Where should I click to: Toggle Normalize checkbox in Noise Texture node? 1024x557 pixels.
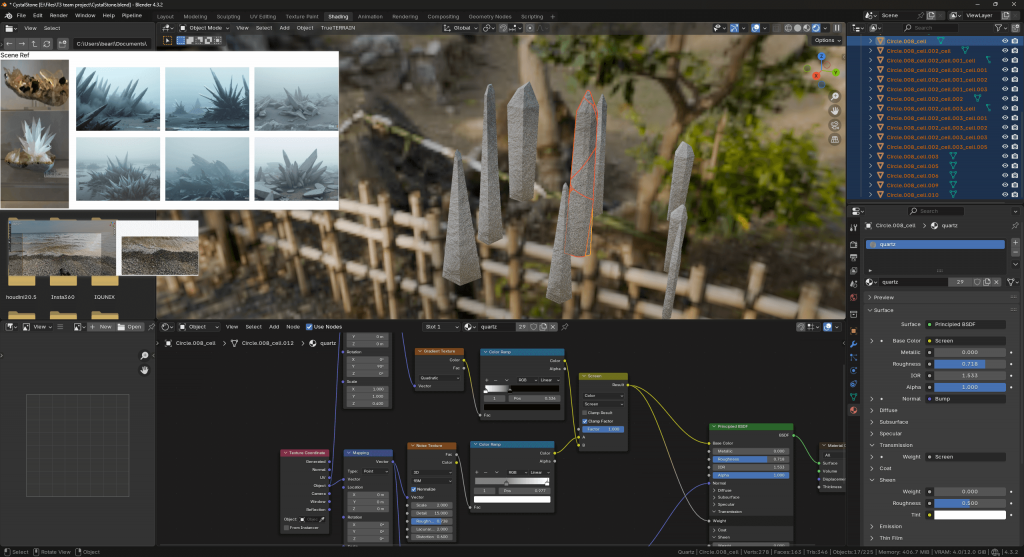[414, 489]
